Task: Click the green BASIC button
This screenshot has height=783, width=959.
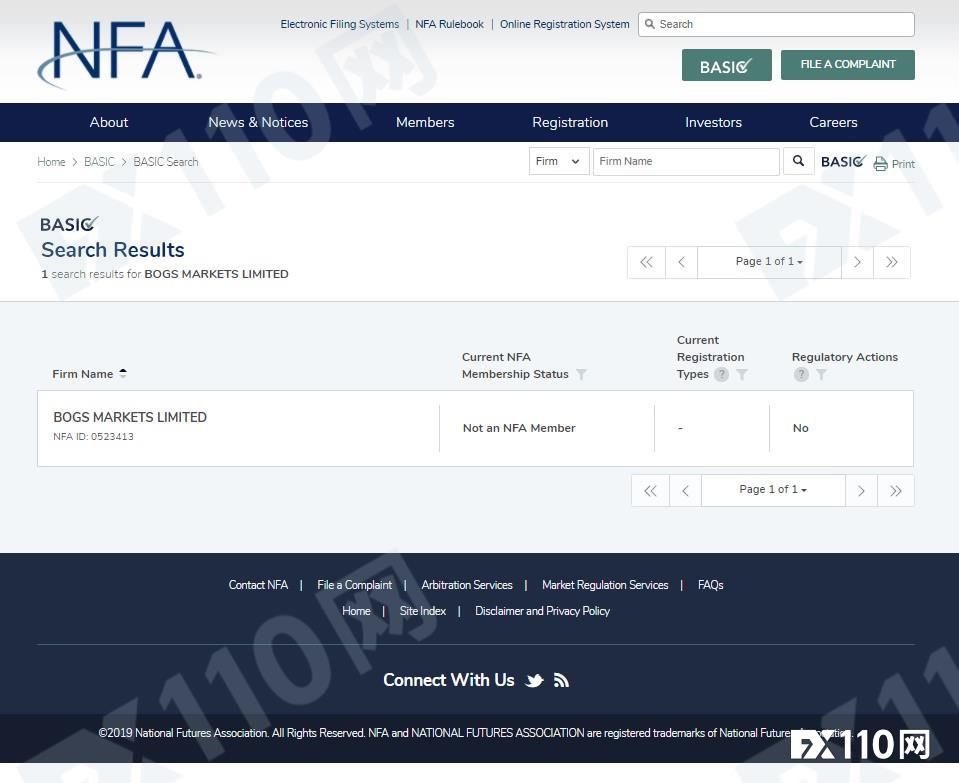Action: click(727, 65)
